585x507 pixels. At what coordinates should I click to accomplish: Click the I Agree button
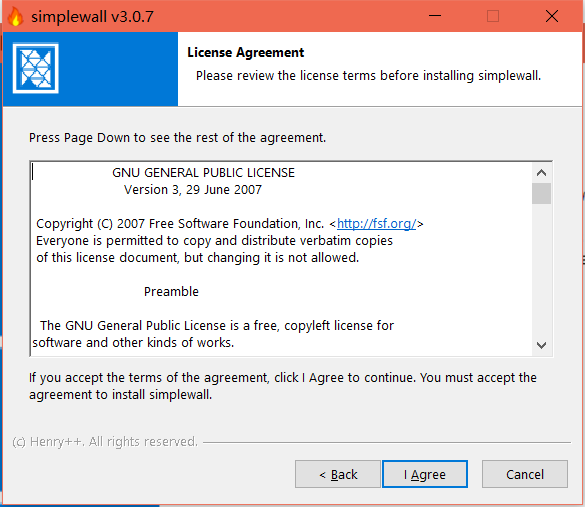pos(425,474)
